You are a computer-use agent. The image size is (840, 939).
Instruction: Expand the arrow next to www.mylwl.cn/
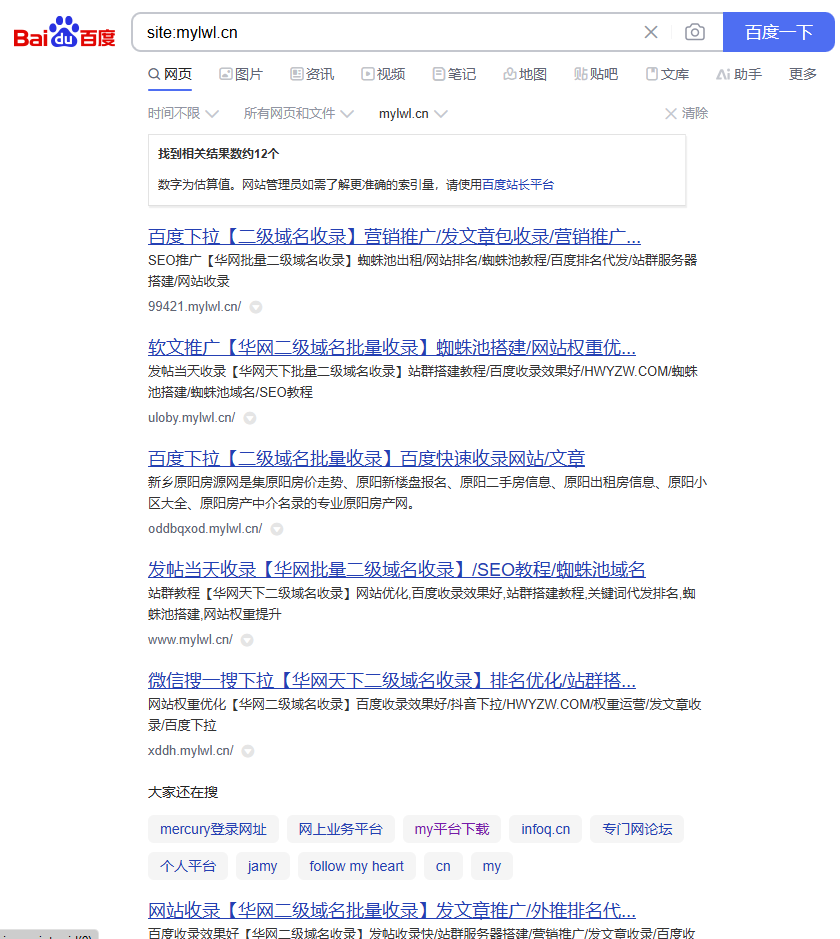tap(247, 640)
